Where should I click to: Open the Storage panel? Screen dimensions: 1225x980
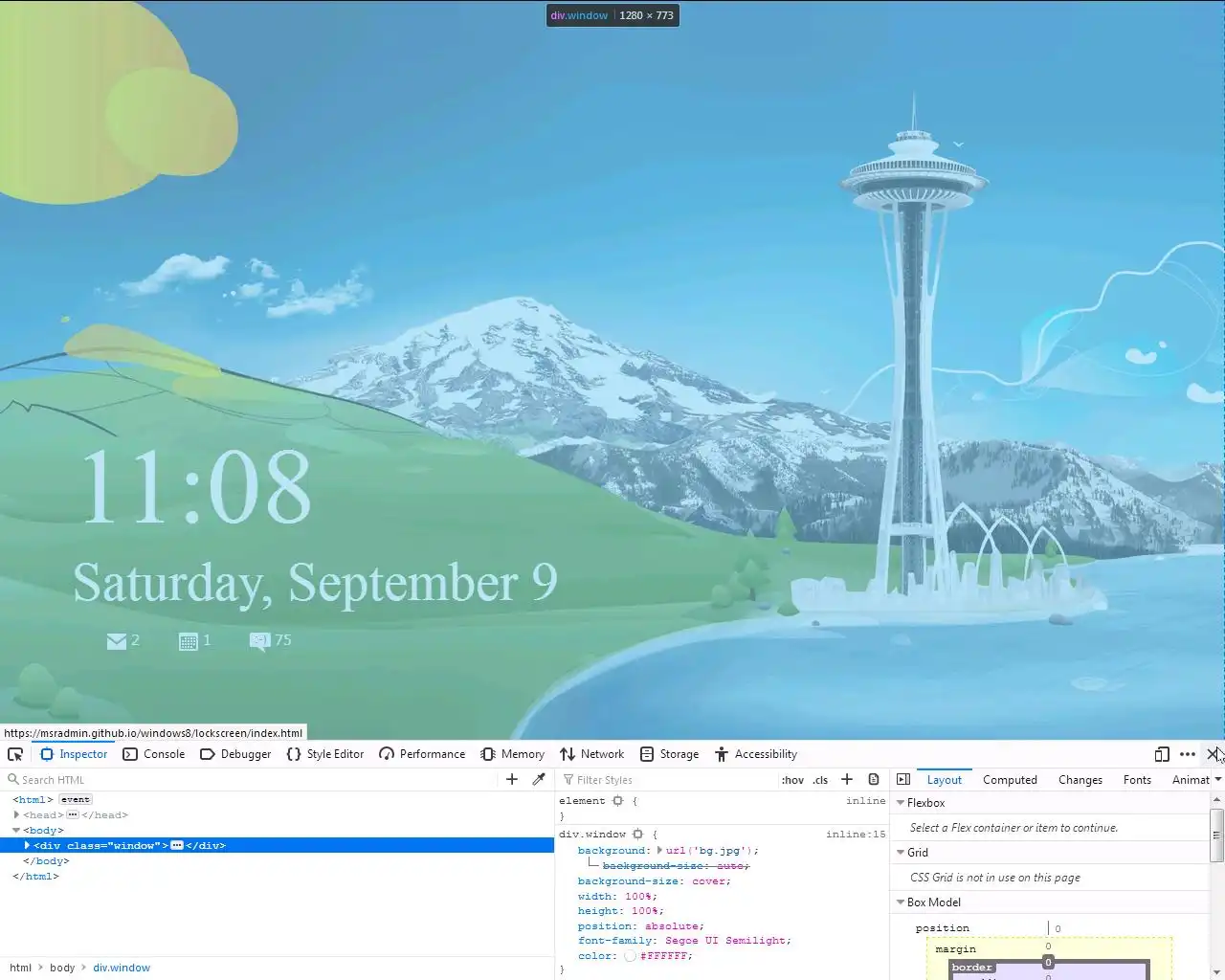pos(670,754)
